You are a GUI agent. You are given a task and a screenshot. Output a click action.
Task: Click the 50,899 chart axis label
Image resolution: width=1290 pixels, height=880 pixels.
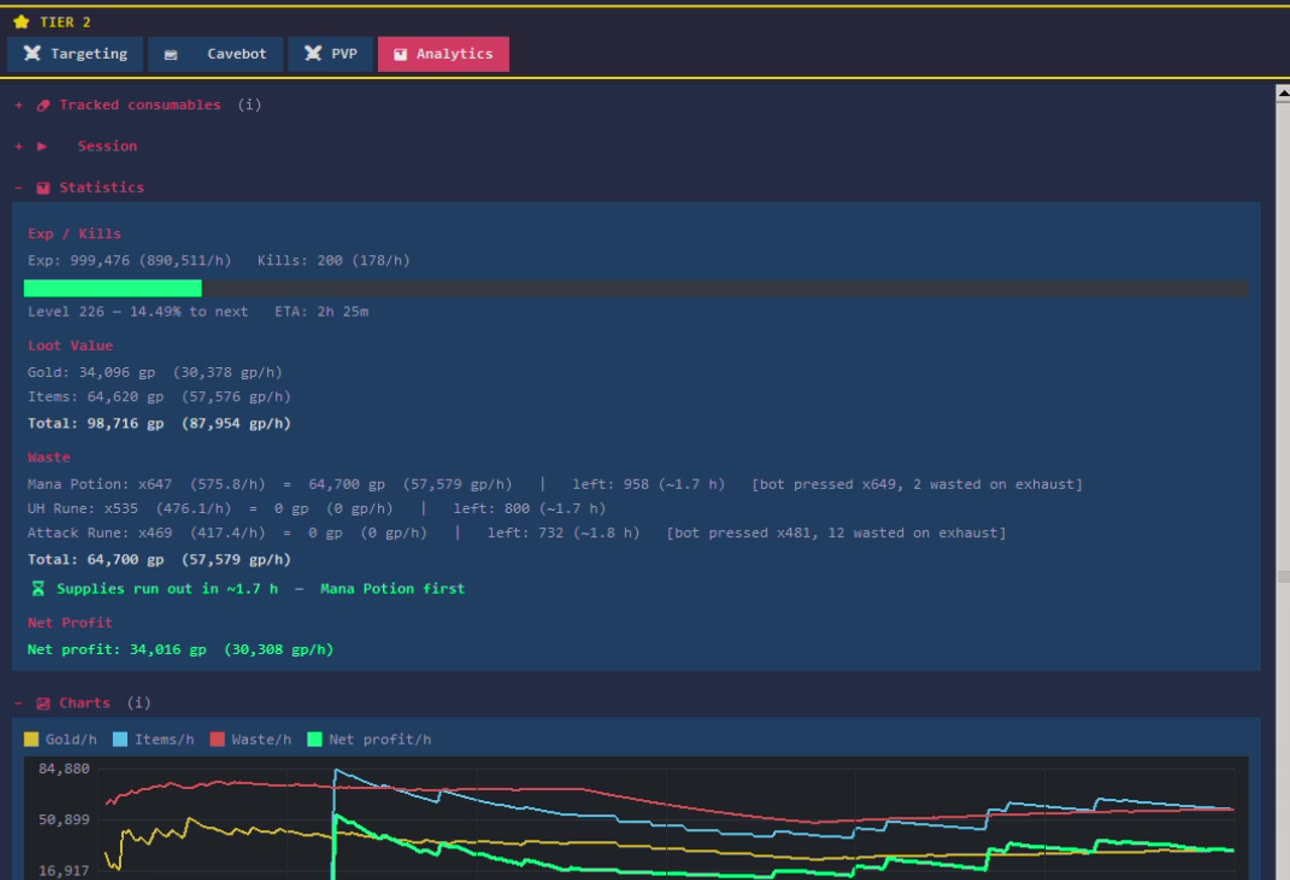pos(64,820)
